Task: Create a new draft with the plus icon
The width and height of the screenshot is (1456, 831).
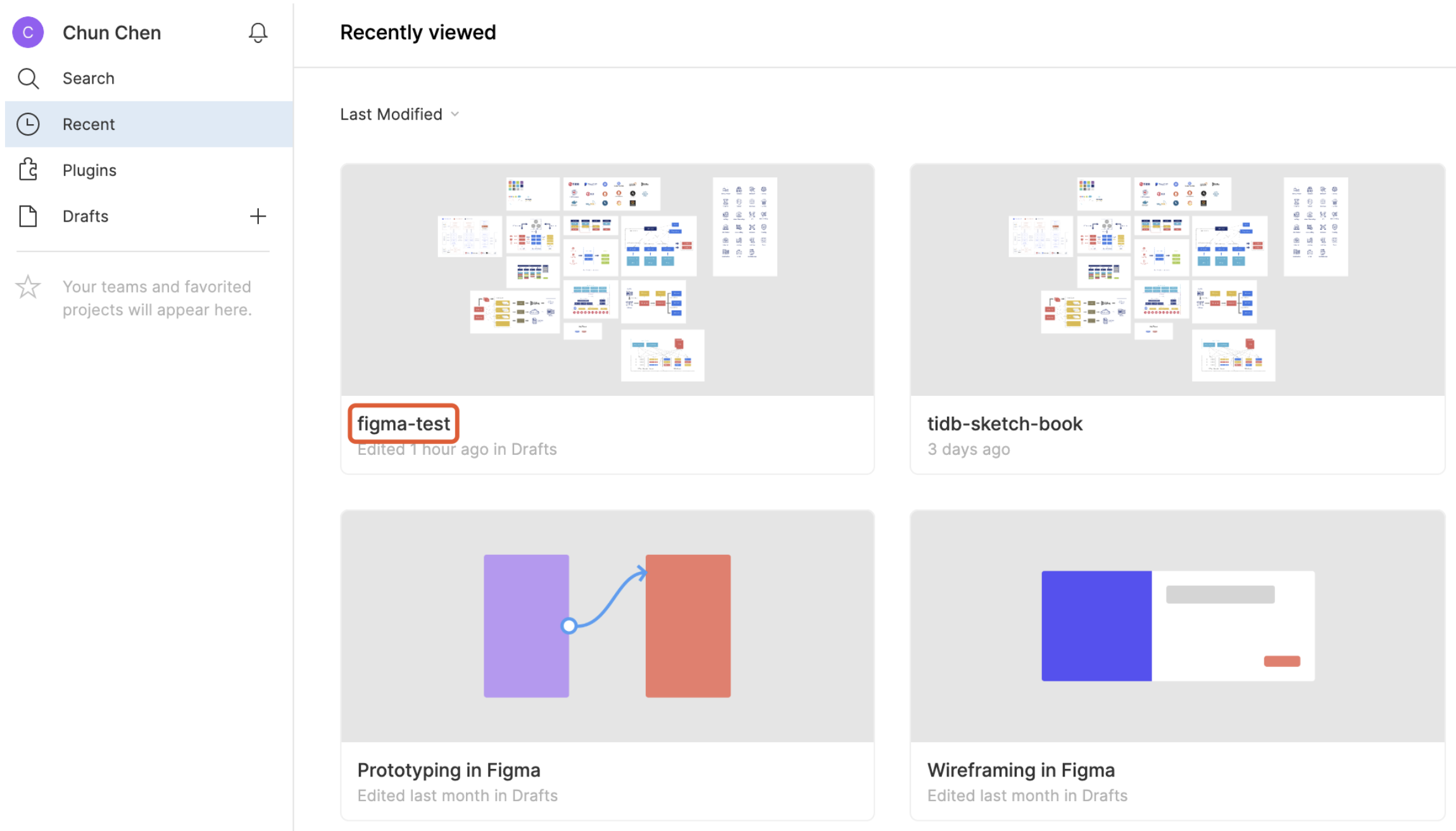Action: tap(258, 216)
